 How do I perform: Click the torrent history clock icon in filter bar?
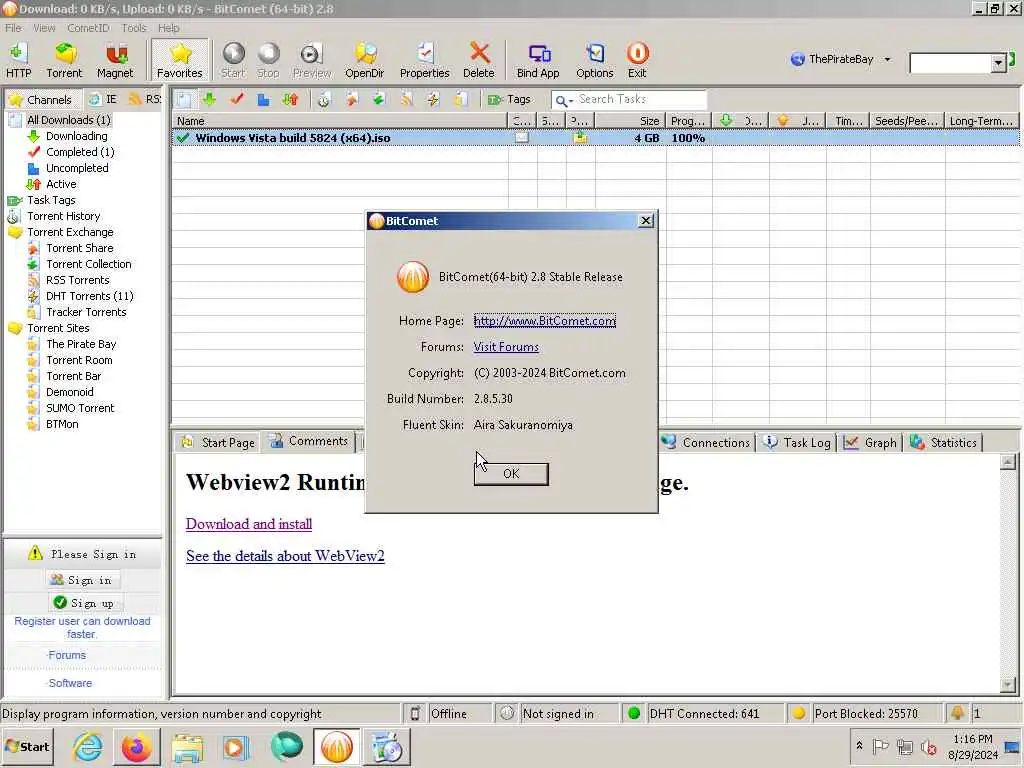coord(324,99)
